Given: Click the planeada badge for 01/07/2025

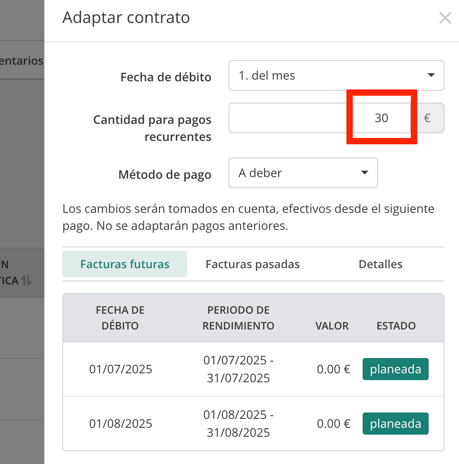Looking at the screenshot, I should point(395,369).
